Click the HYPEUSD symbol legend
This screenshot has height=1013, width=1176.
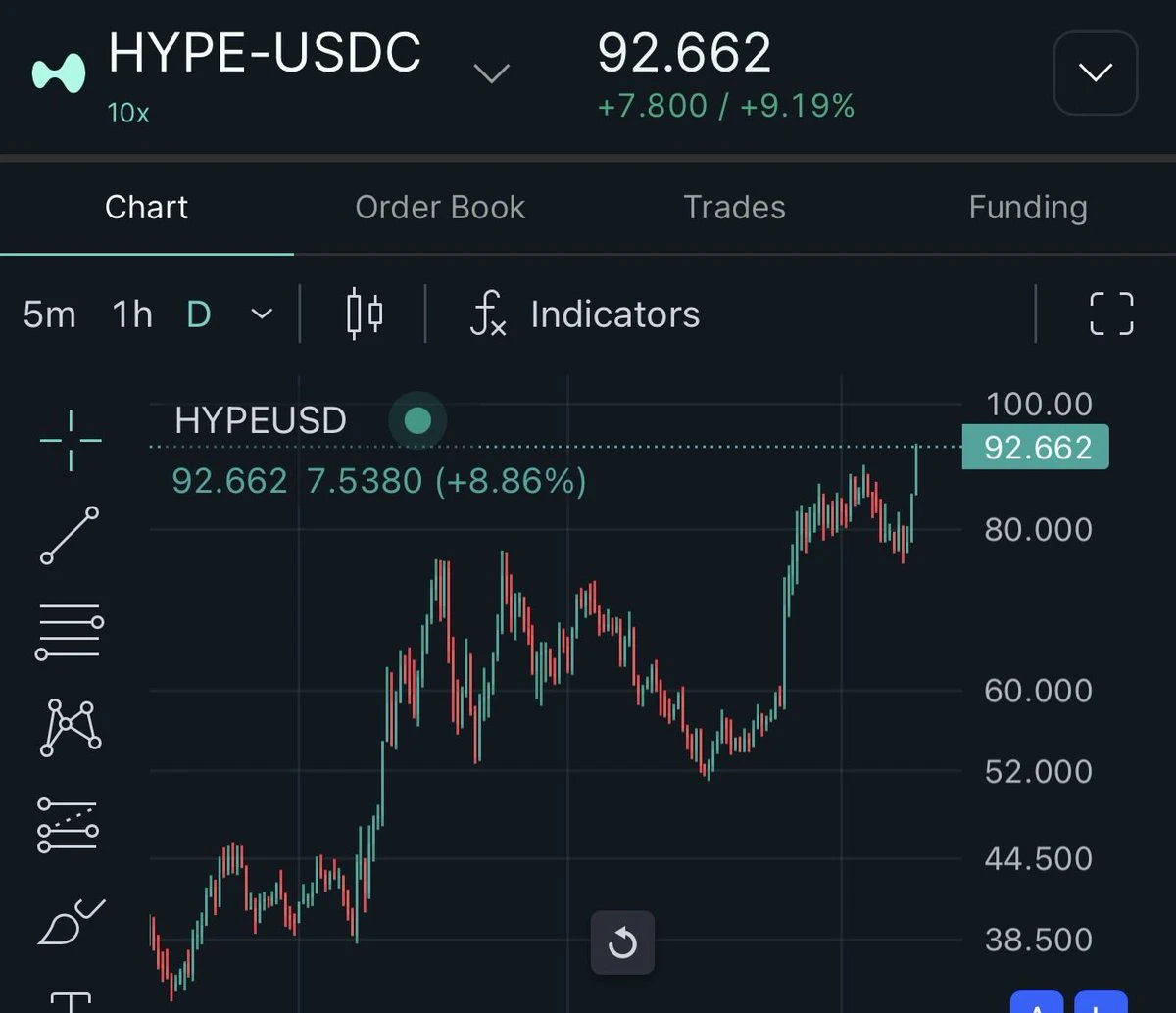261,420
